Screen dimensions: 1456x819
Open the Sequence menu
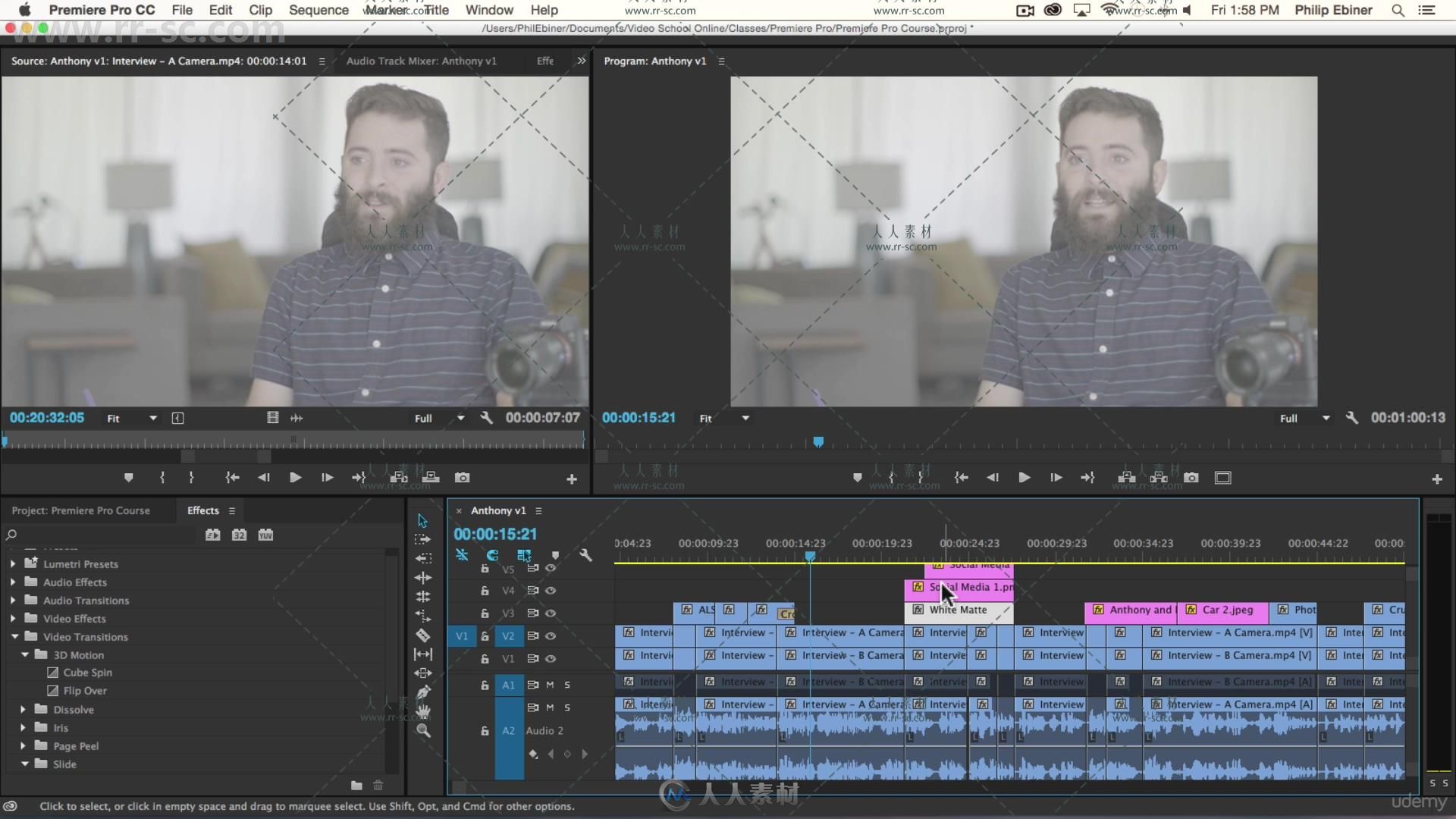318,10
